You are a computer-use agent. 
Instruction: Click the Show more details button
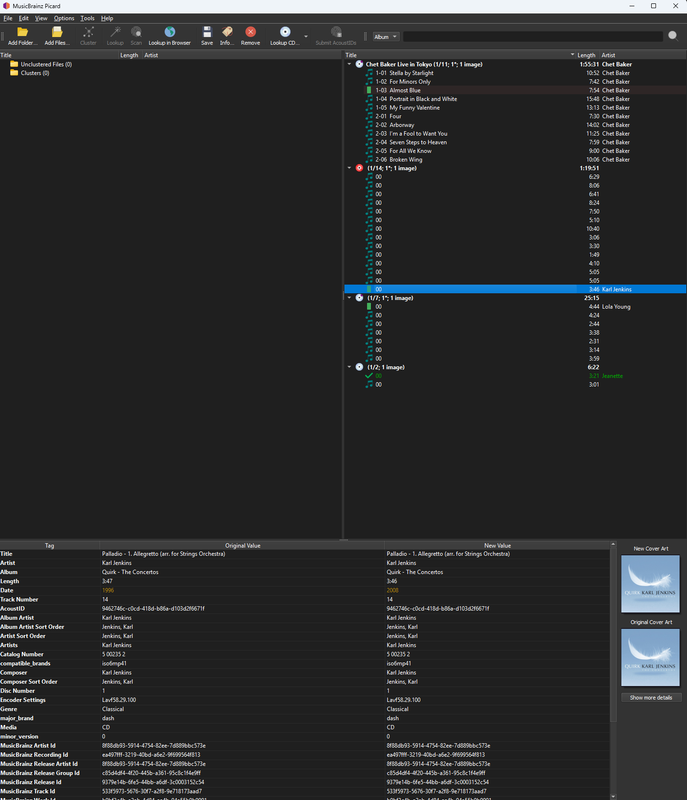click(x=651, y=697)
